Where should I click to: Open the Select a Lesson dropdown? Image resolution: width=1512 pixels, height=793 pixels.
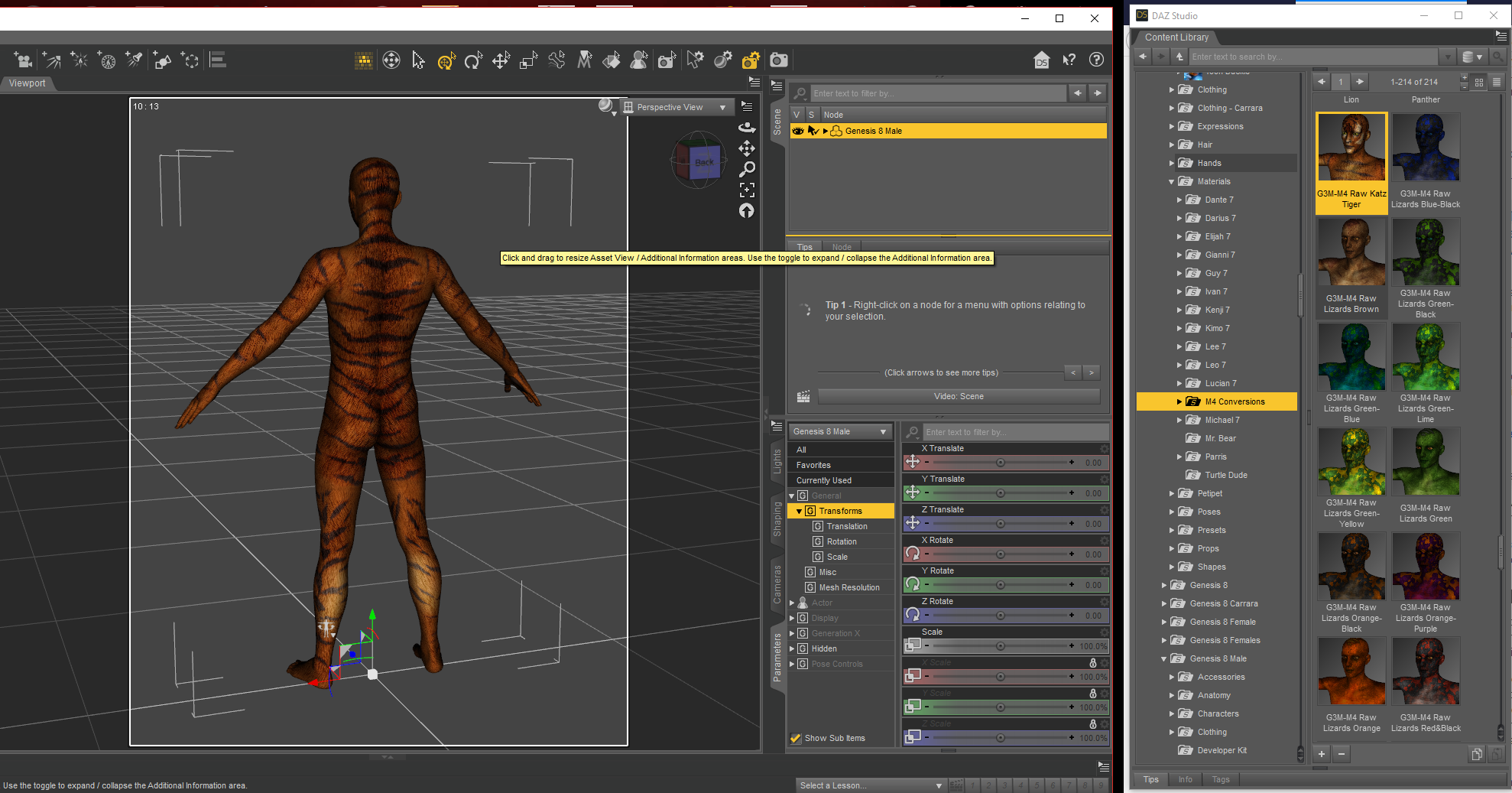pos(870,785)
